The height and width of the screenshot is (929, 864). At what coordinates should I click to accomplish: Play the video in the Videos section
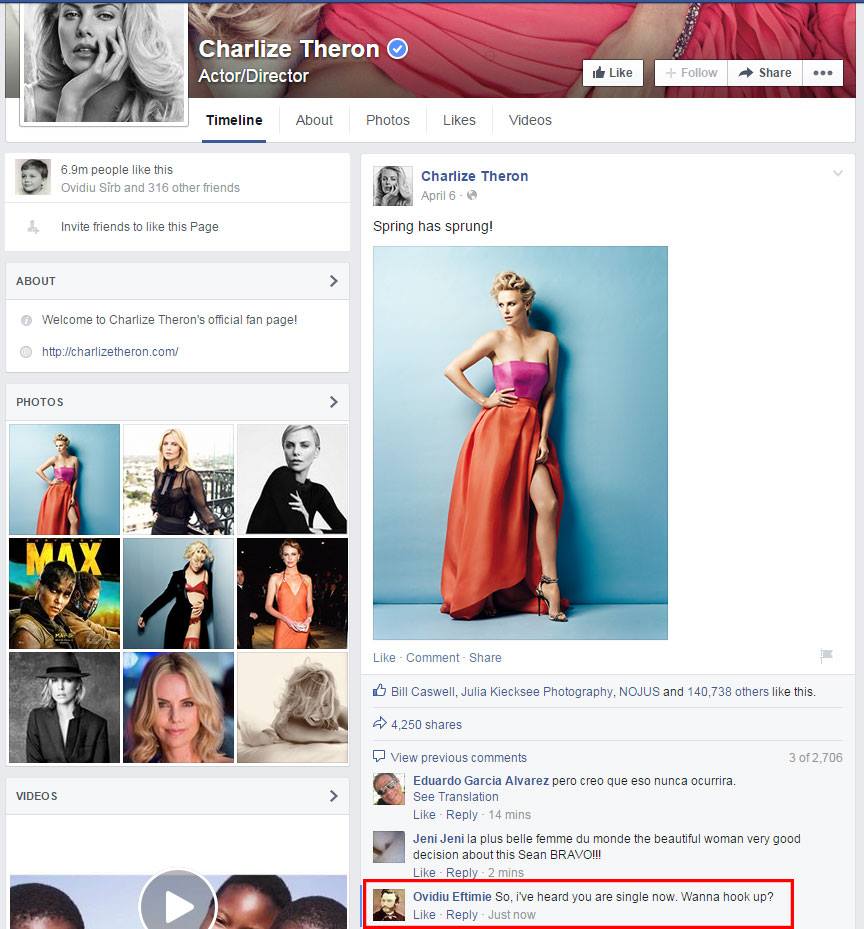coord(178,905)
